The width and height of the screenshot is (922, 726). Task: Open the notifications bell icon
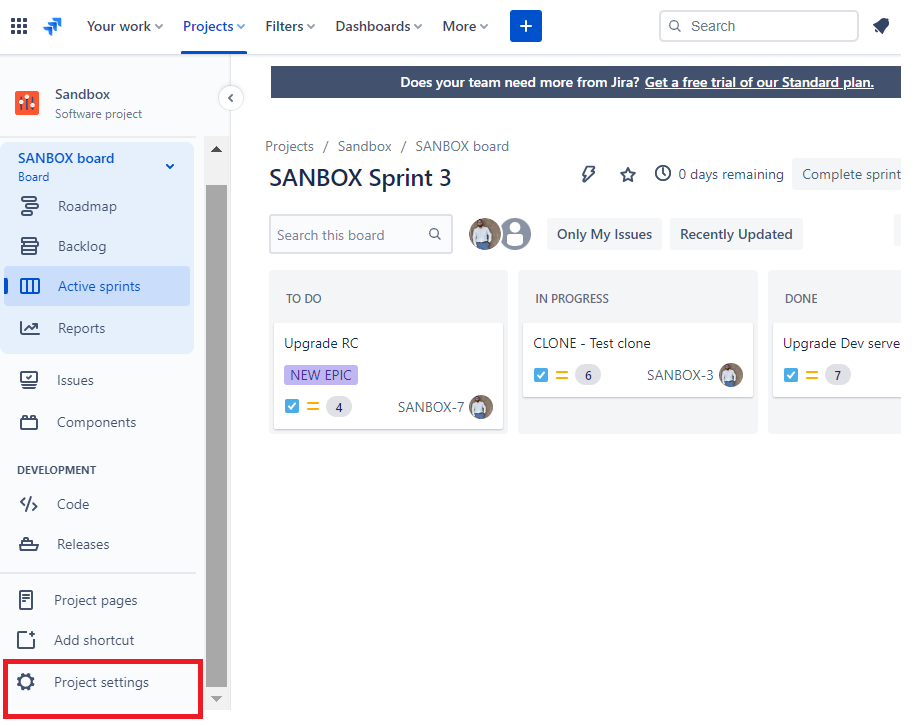click(881, 26)
